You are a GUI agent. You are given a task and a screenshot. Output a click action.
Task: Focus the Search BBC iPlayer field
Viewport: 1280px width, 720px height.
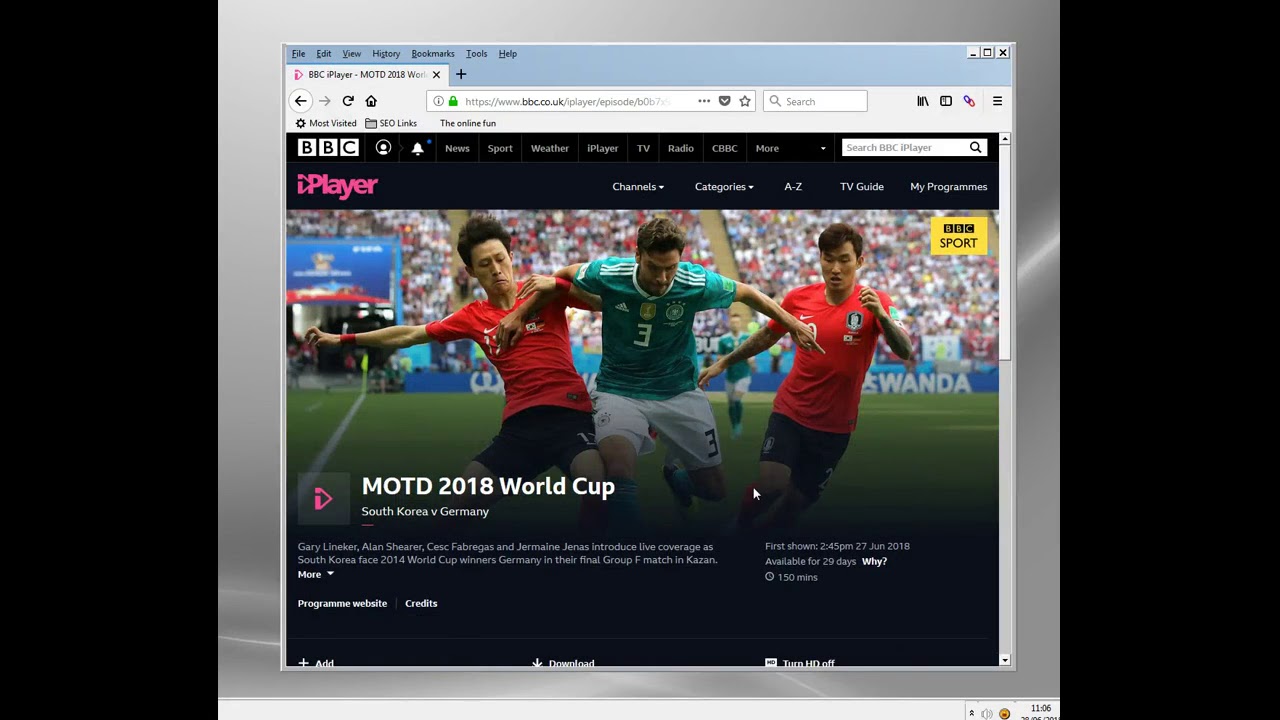click(x=904, y=148)
